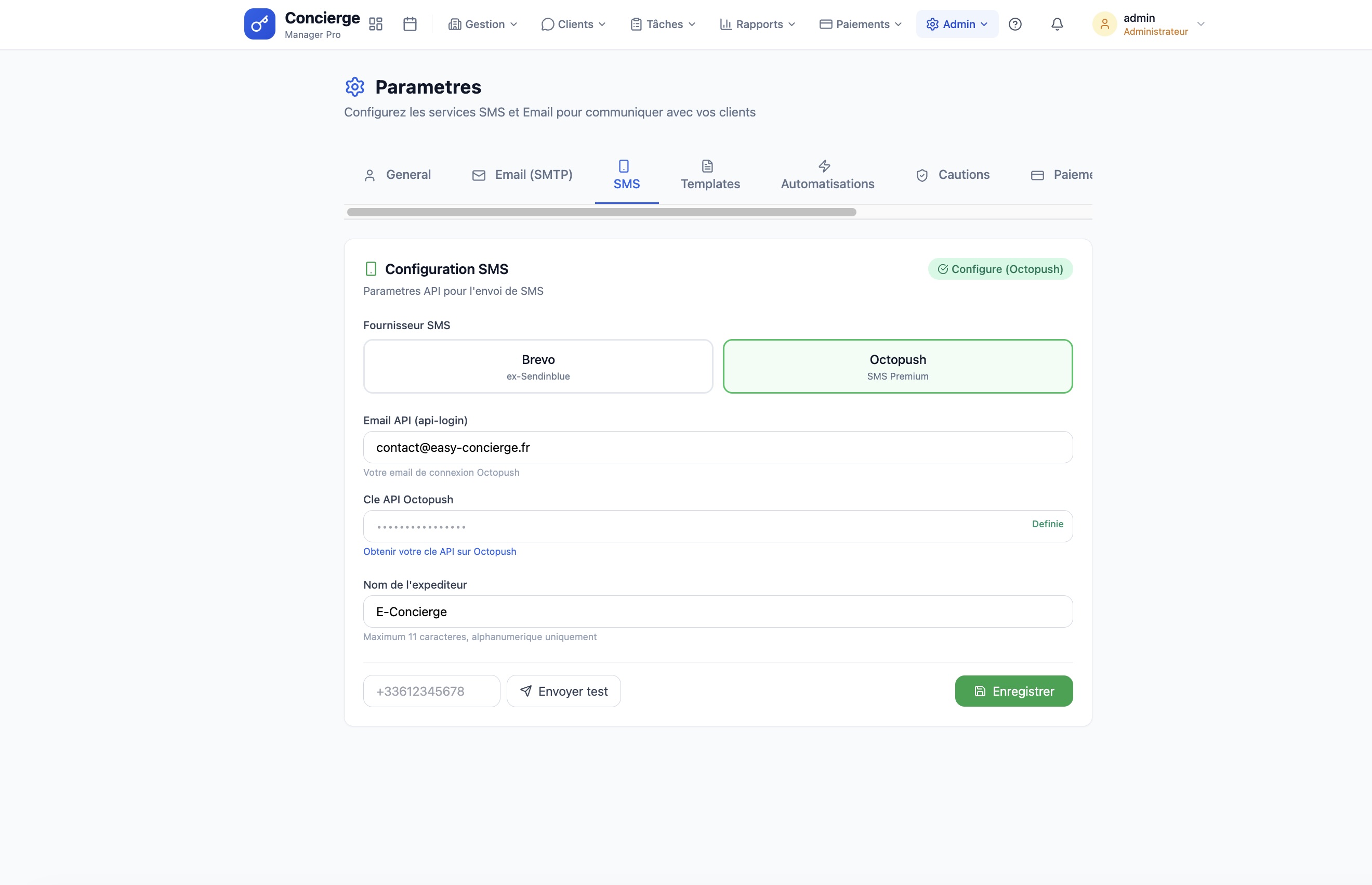Open the Paiements menu
Image resolution: width=1372 pixels, height=885 pixels.
860,23
